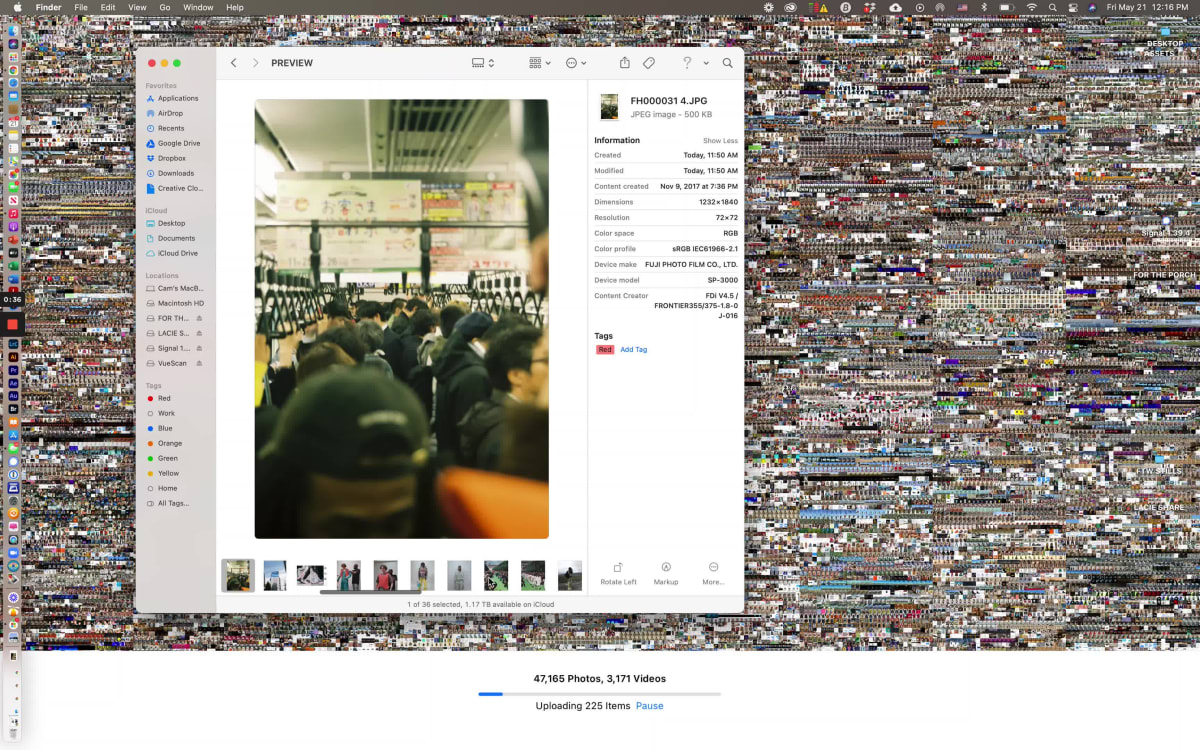Click the Add Tag link
Image resolution: width=1200 pixels, height=750 pixels.
point(633,350)
